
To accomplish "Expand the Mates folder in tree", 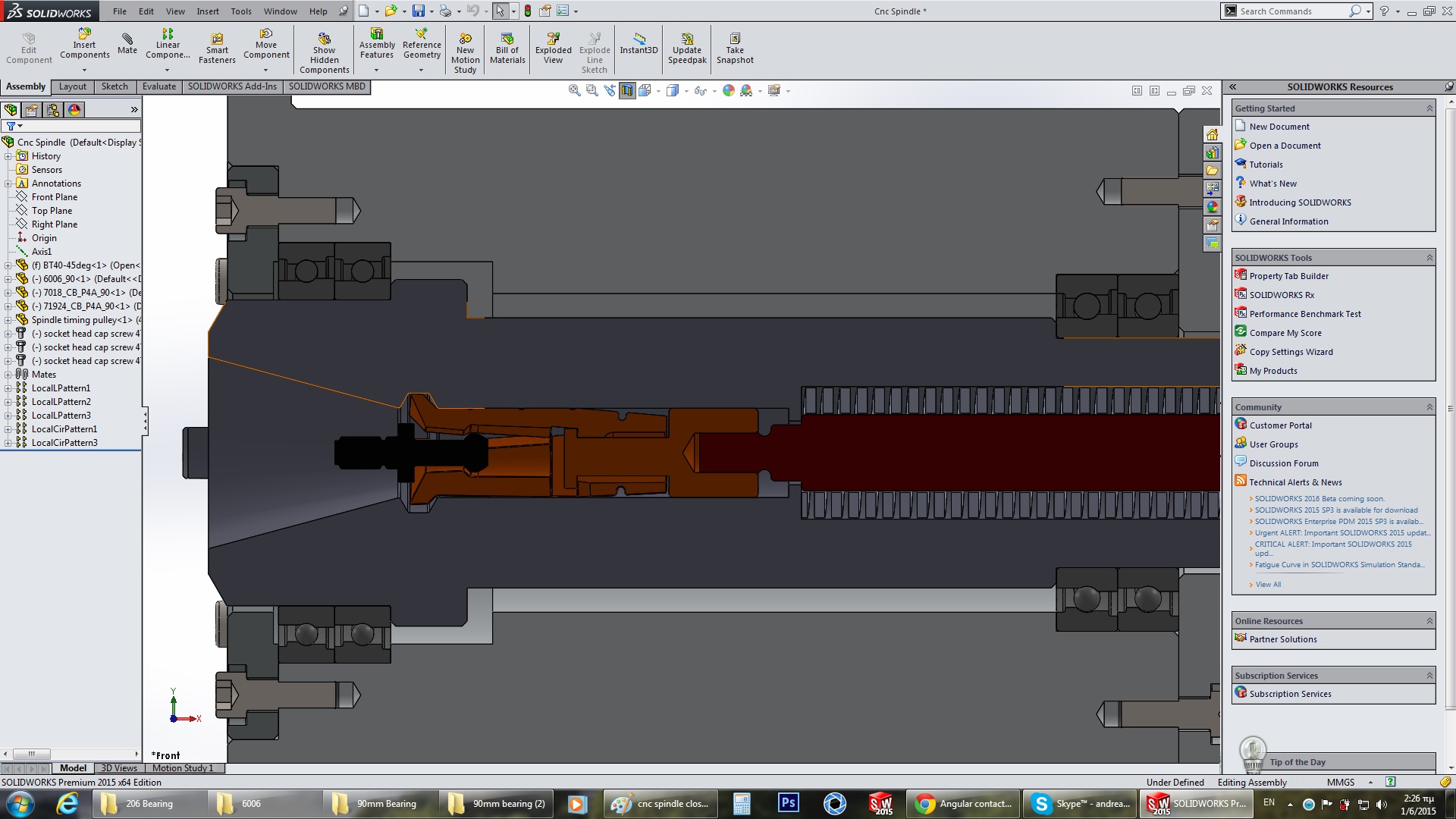I will coord(8,375).
